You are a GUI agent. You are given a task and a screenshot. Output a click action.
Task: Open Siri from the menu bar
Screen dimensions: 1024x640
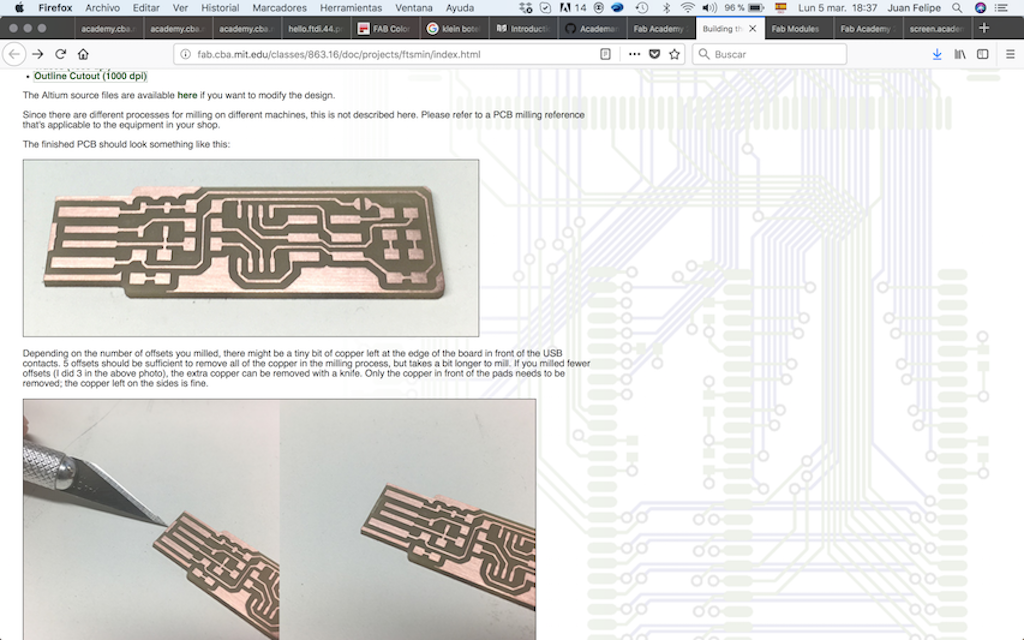(980, 8)
